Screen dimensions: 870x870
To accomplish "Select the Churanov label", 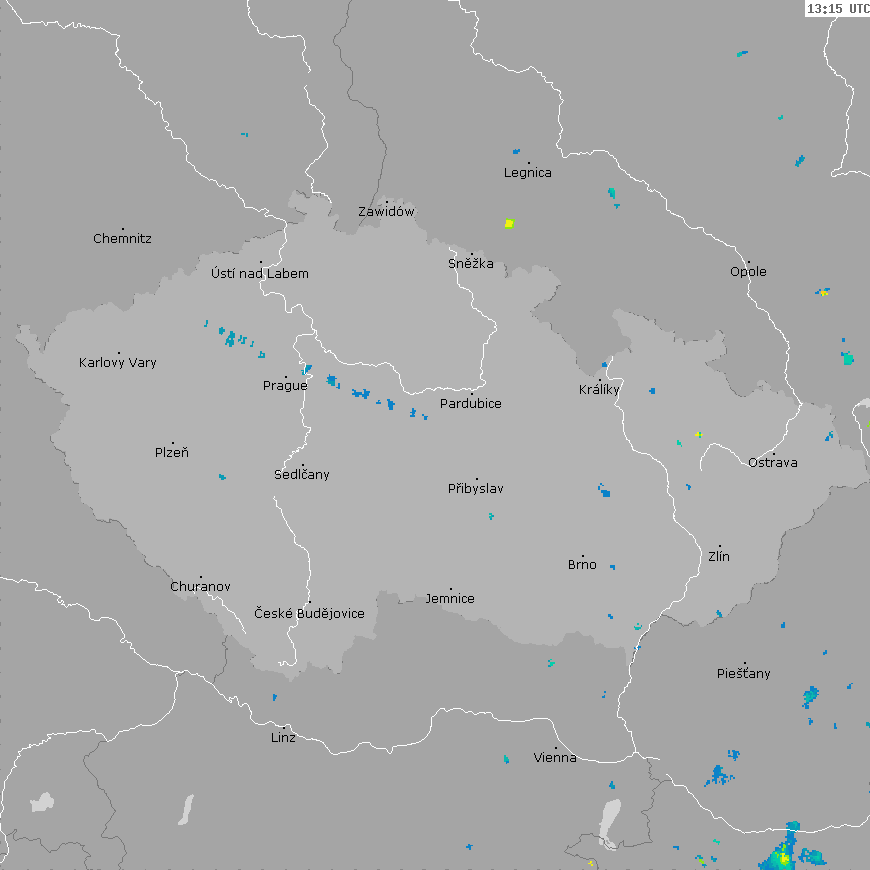I will pyautogui.click(x=200, y=586).
